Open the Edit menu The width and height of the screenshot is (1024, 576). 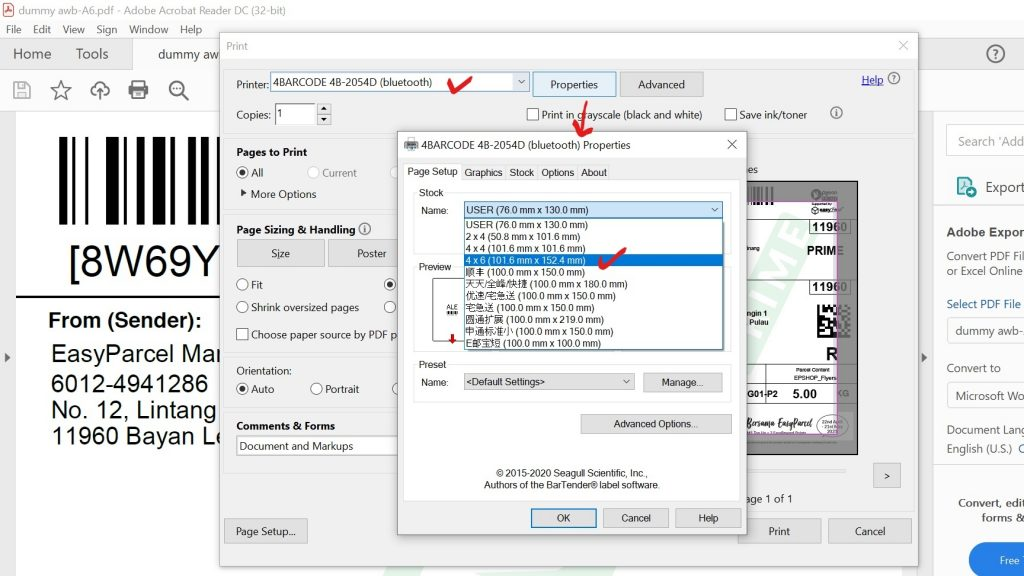[x=42, y=29]
